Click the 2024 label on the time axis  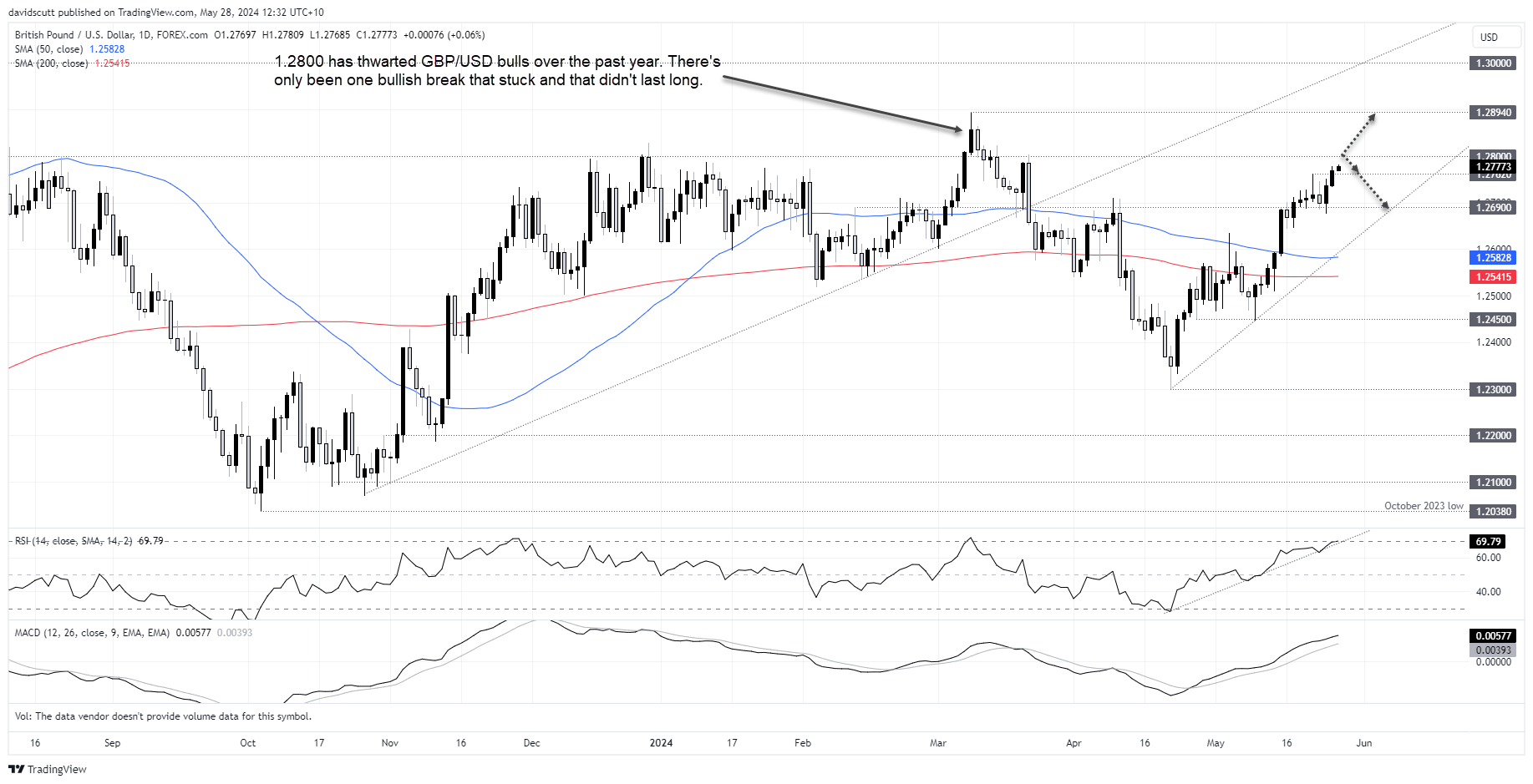(x=661, y=743)
